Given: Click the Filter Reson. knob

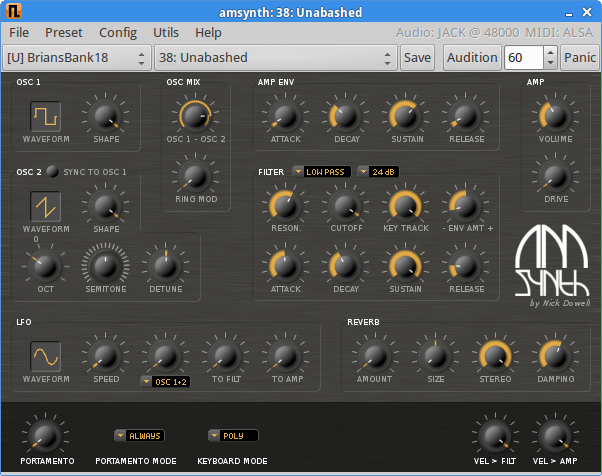Looking at the screenshot, I should pyautogui.click(x=285, y=206).
